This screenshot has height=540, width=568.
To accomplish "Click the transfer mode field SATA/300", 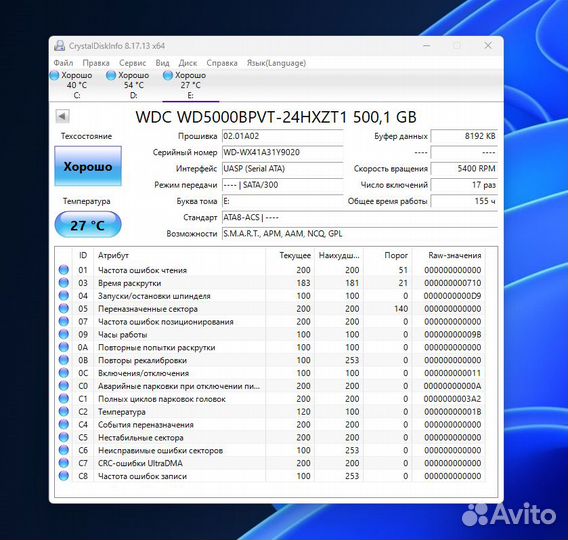I will pyautogui.click(x=283, y=185).
